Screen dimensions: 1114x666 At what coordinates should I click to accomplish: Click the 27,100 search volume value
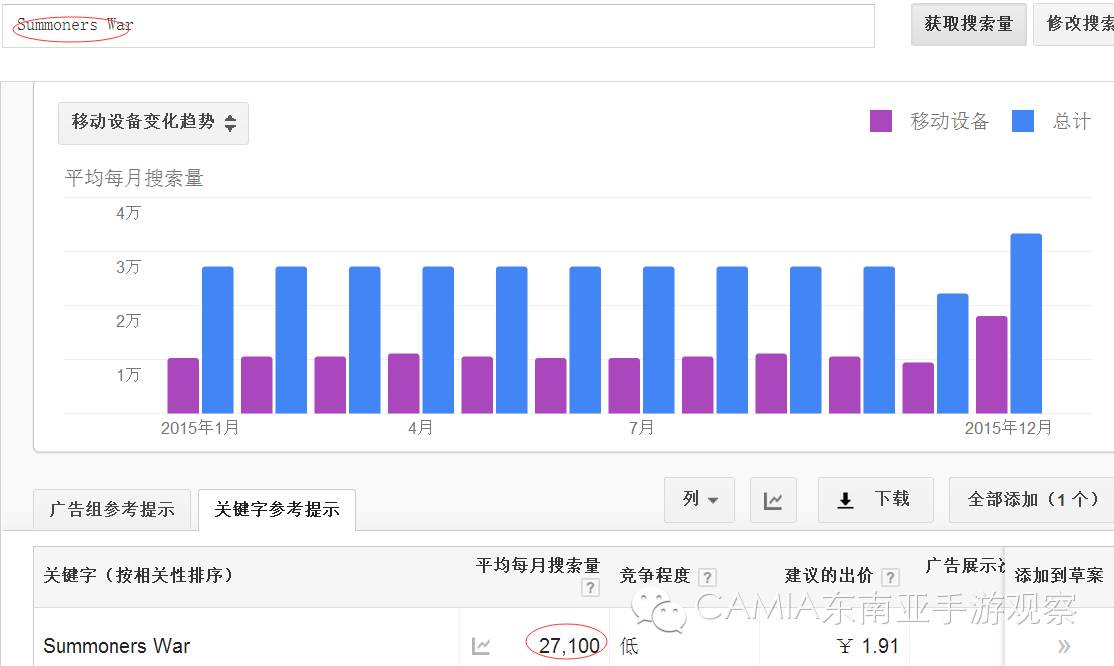[x=569, y=645]
